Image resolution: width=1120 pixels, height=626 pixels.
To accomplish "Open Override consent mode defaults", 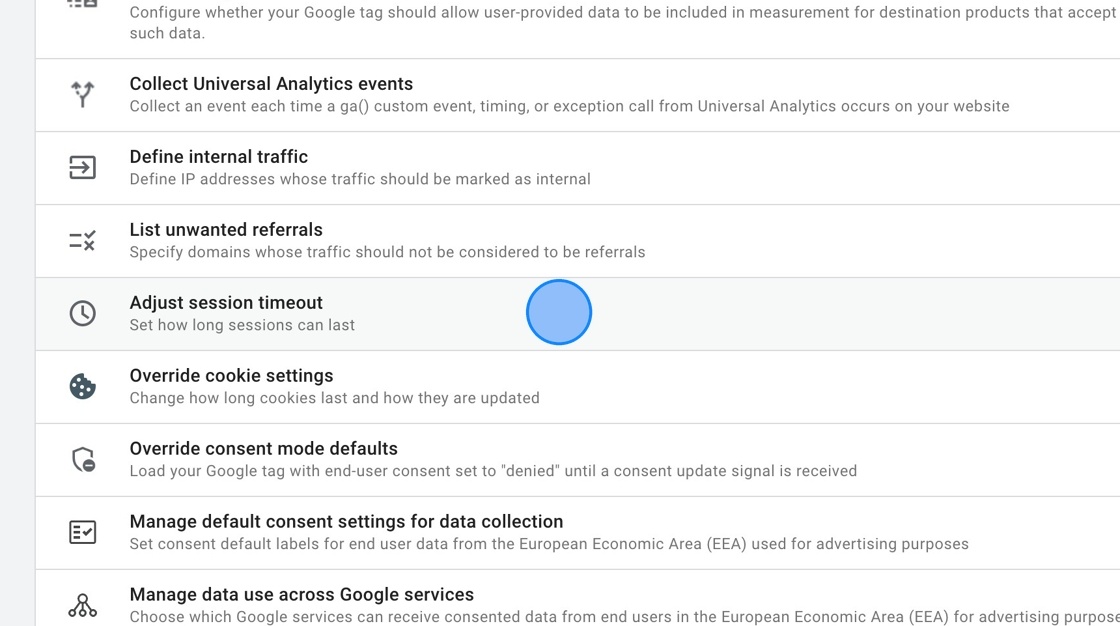I will coord(263,448).
